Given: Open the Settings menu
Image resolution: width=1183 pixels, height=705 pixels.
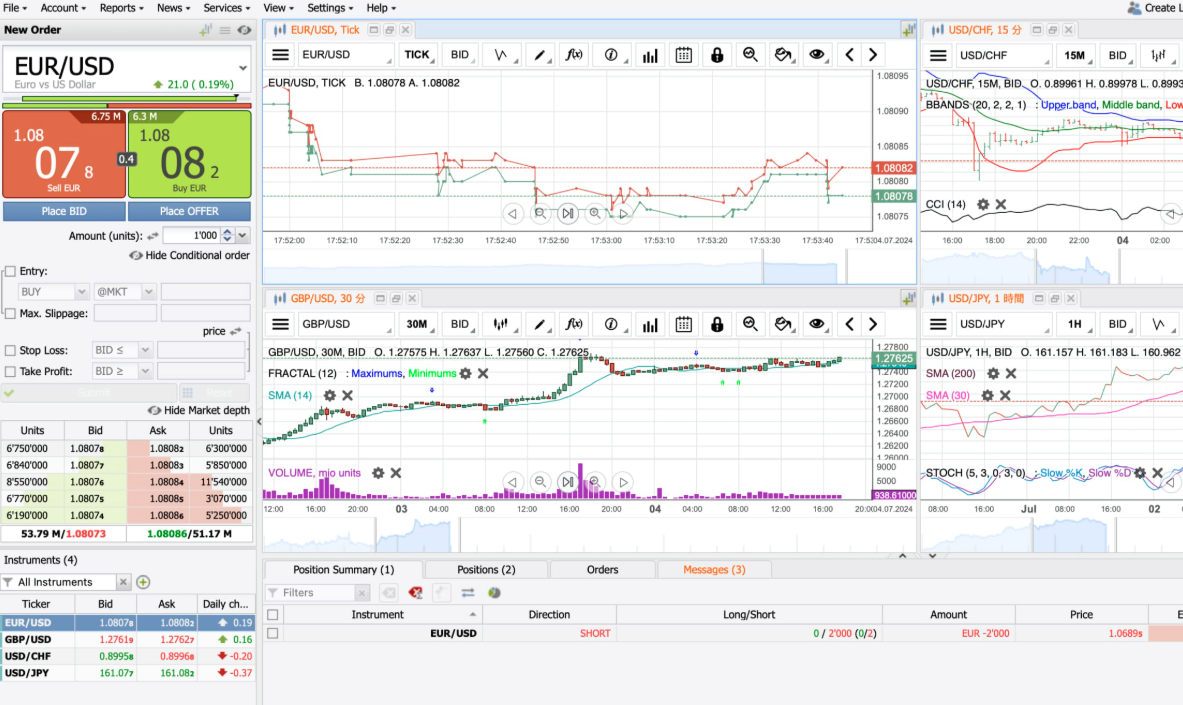Looking at the screenshot, I should [330, 8].
